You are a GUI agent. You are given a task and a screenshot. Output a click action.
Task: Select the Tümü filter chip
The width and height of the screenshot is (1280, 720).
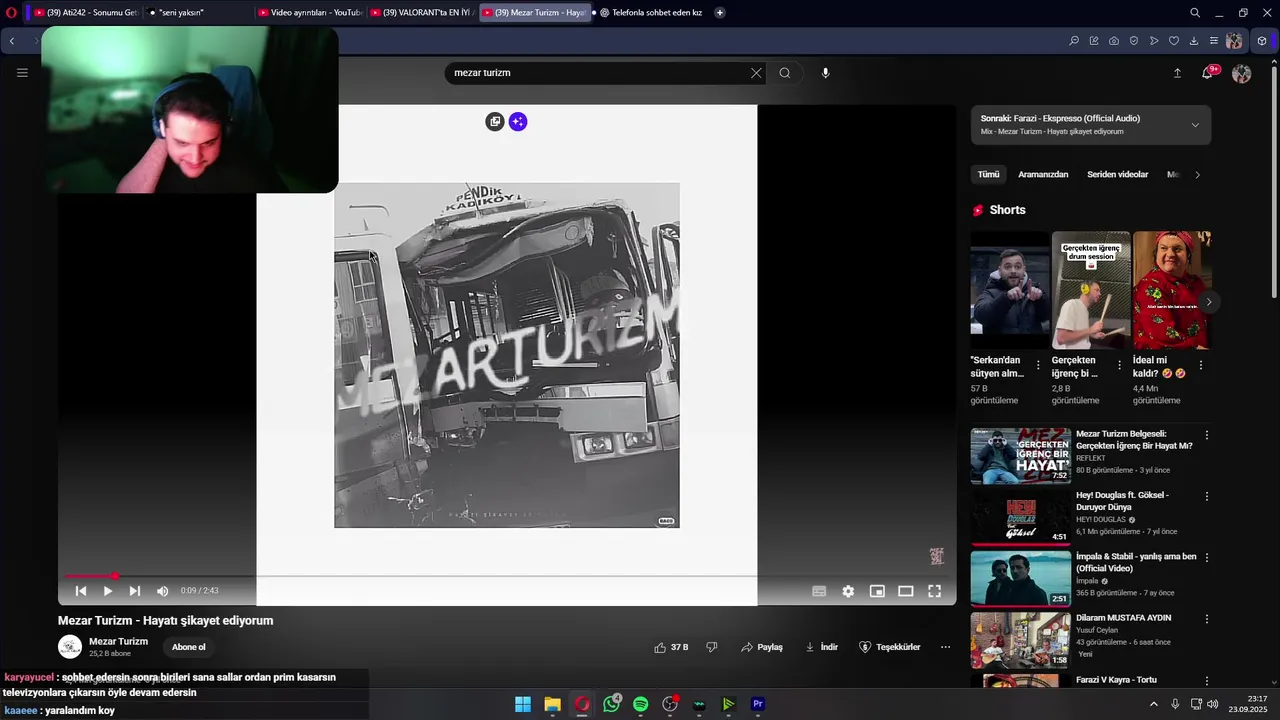[988, 175]
